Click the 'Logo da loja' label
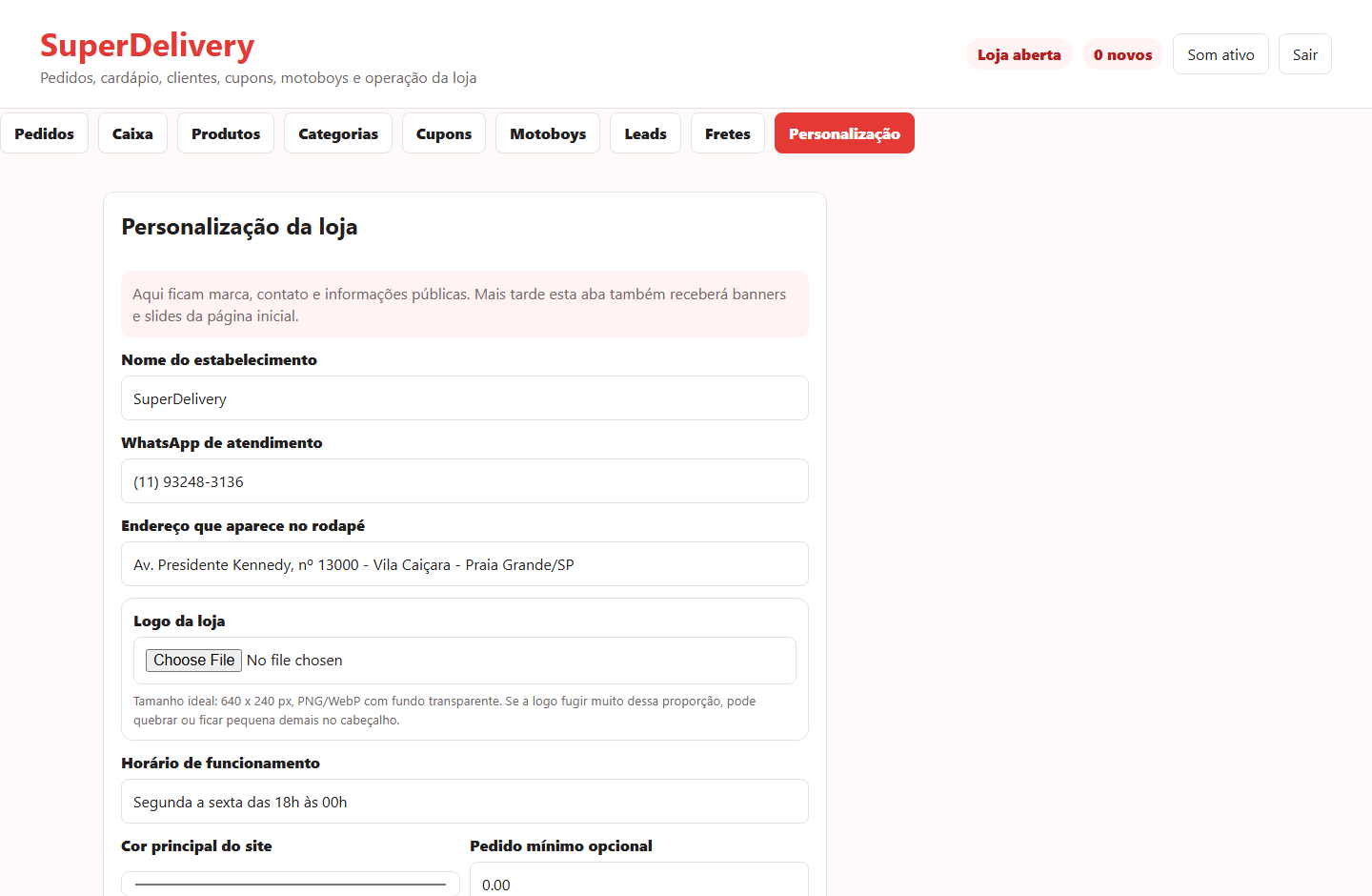 tap(179, 621)
